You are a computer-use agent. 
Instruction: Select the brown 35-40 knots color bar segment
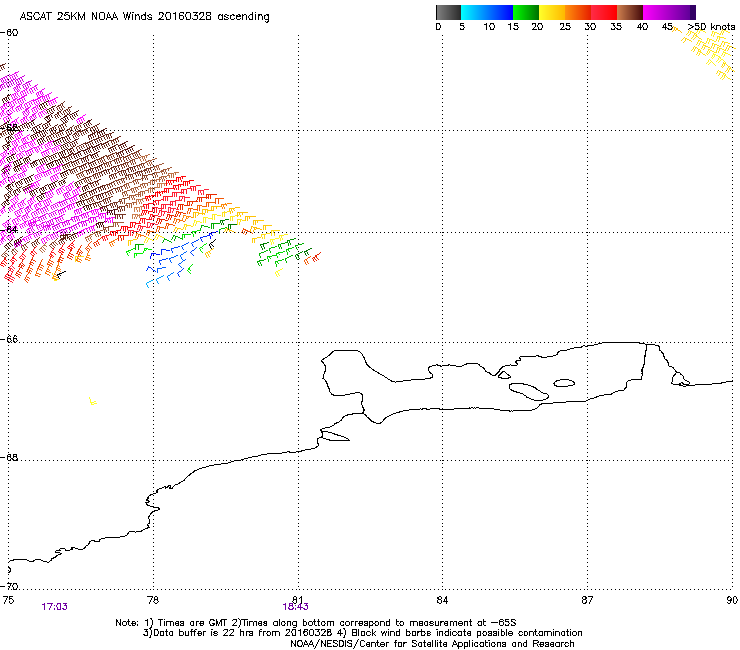click(630, 12)
